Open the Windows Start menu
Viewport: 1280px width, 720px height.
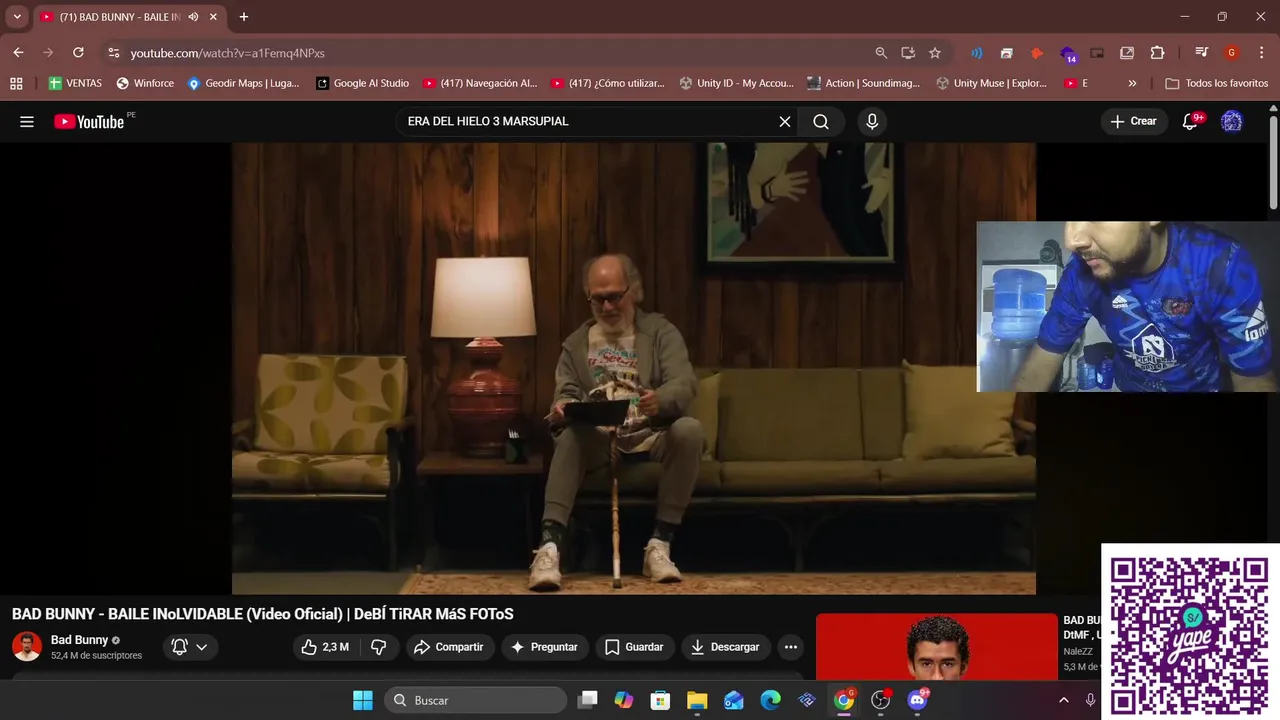pyautogui.click(x=363, y=700)
